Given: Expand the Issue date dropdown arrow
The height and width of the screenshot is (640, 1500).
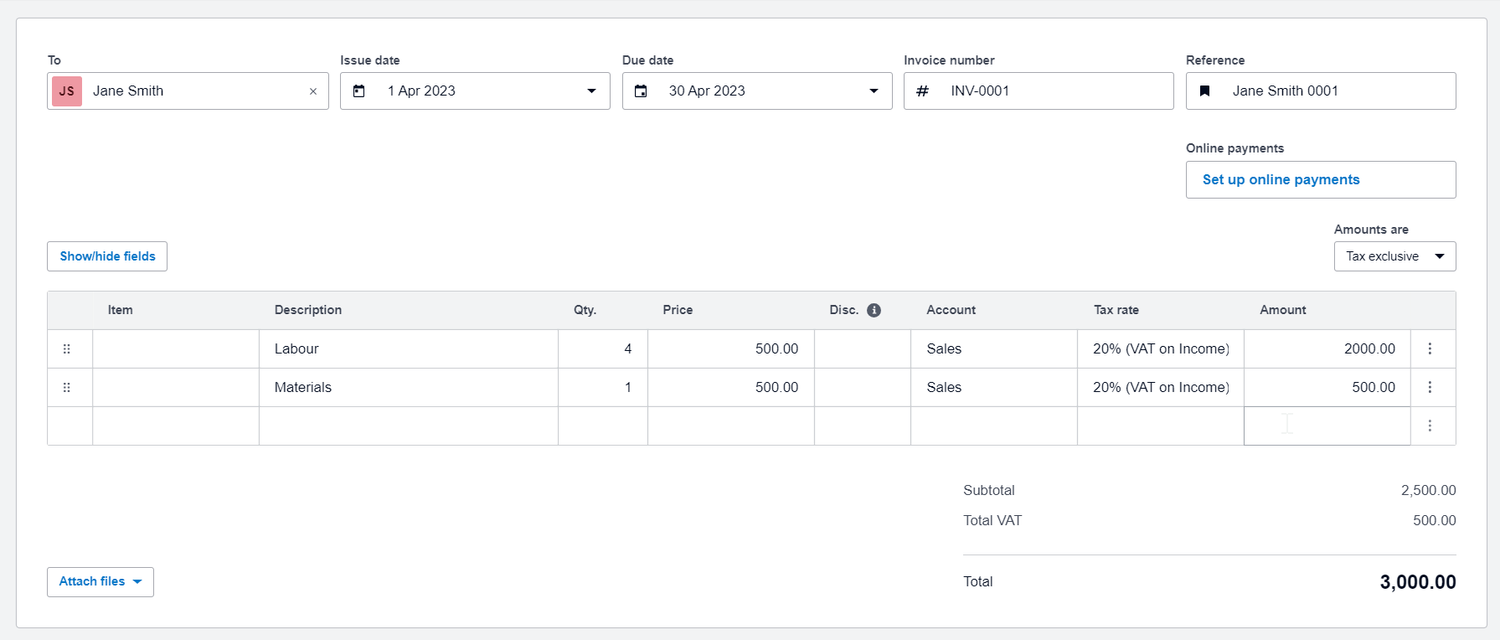Looking at the screenshot, I should [591, 91].
